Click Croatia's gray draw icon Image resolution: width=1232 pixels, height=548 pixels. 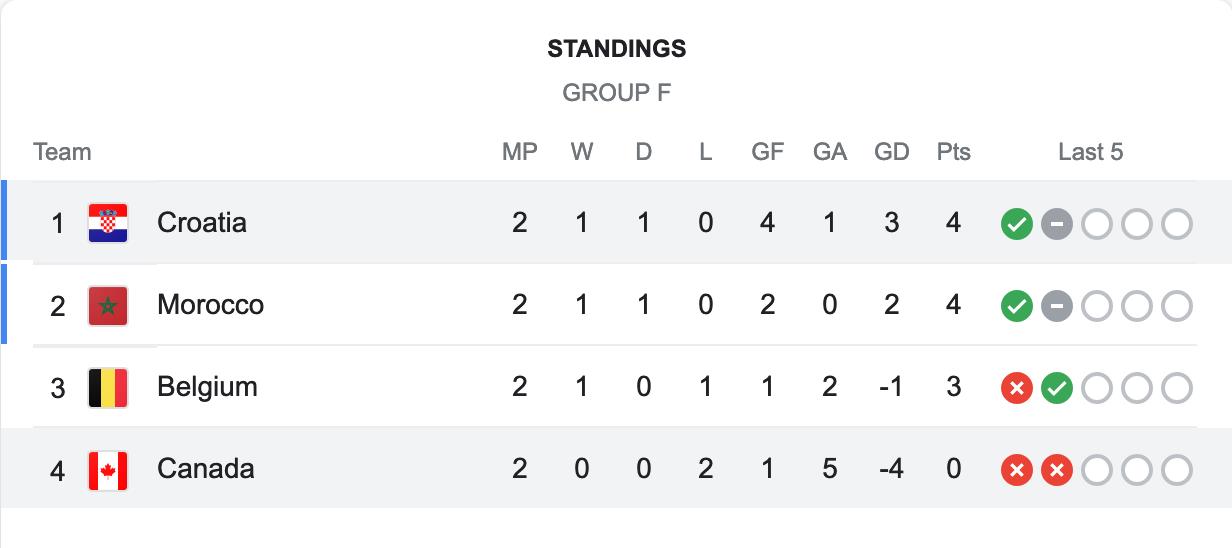1057,224
